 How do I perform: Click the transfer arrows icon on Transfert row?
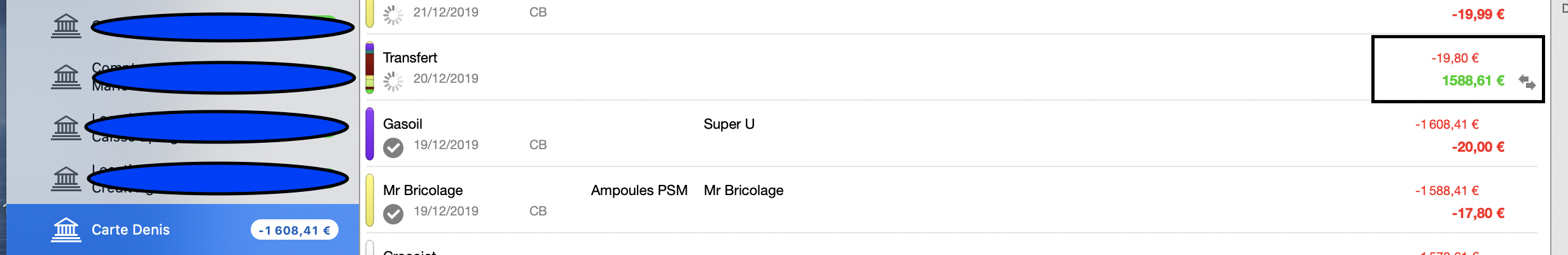coord(1527,82)
